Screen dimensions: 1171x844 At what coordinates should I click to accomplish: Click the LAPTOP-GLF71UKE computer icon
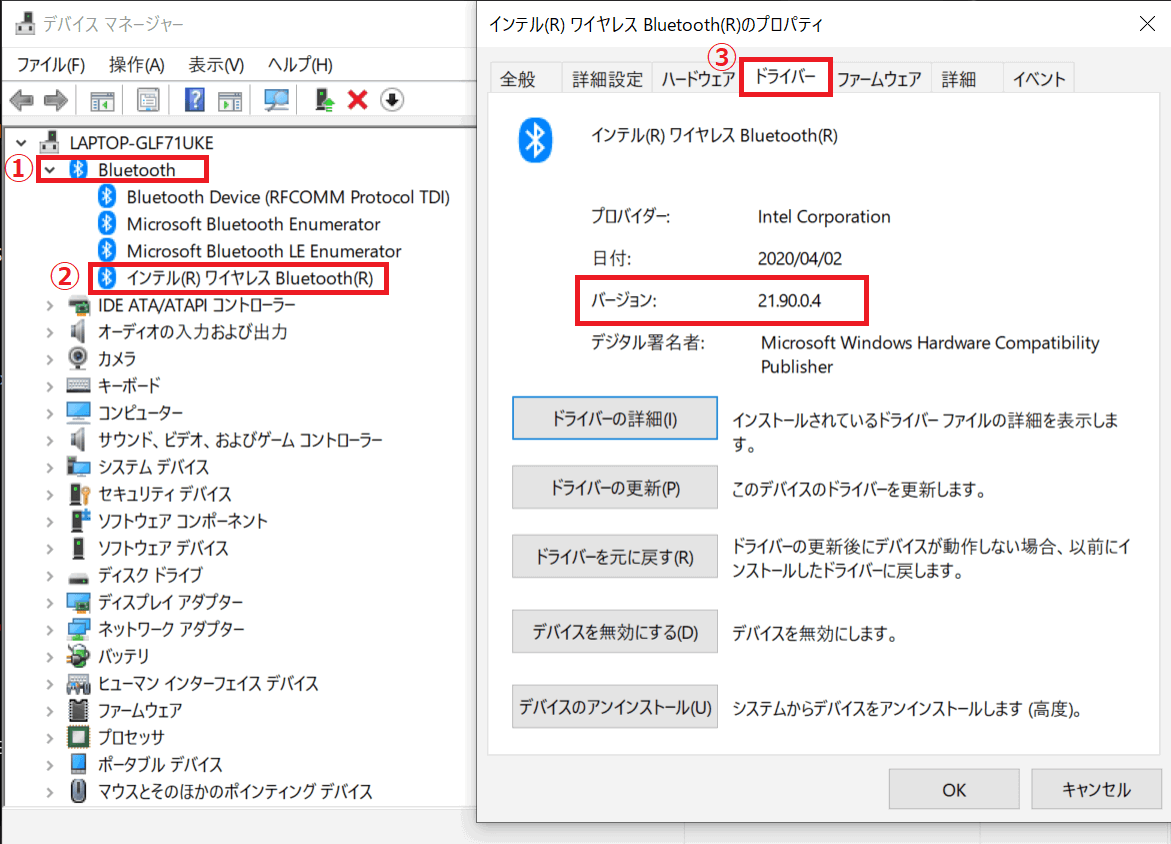click(50, 142)
